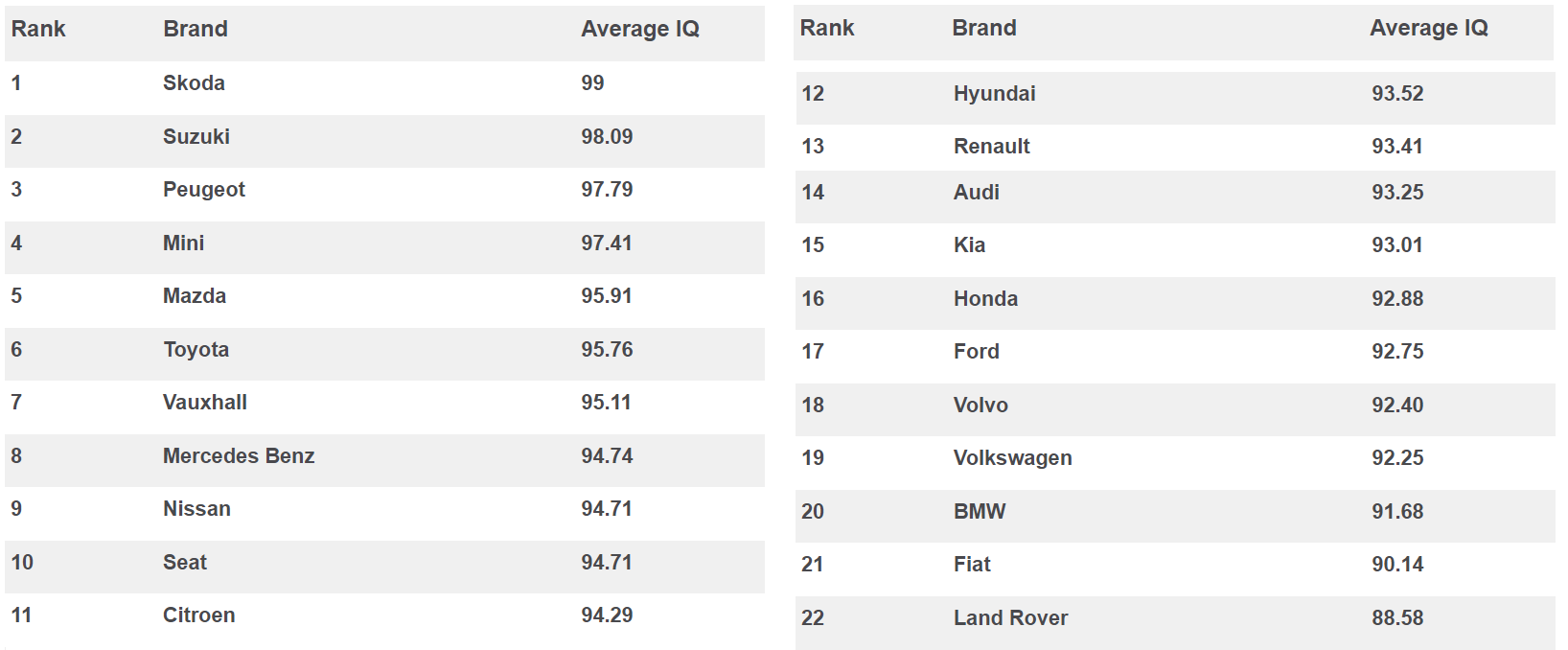Click the Skoda brand cell
Viewport: 1568px width, 650px height.
[194, 83]
